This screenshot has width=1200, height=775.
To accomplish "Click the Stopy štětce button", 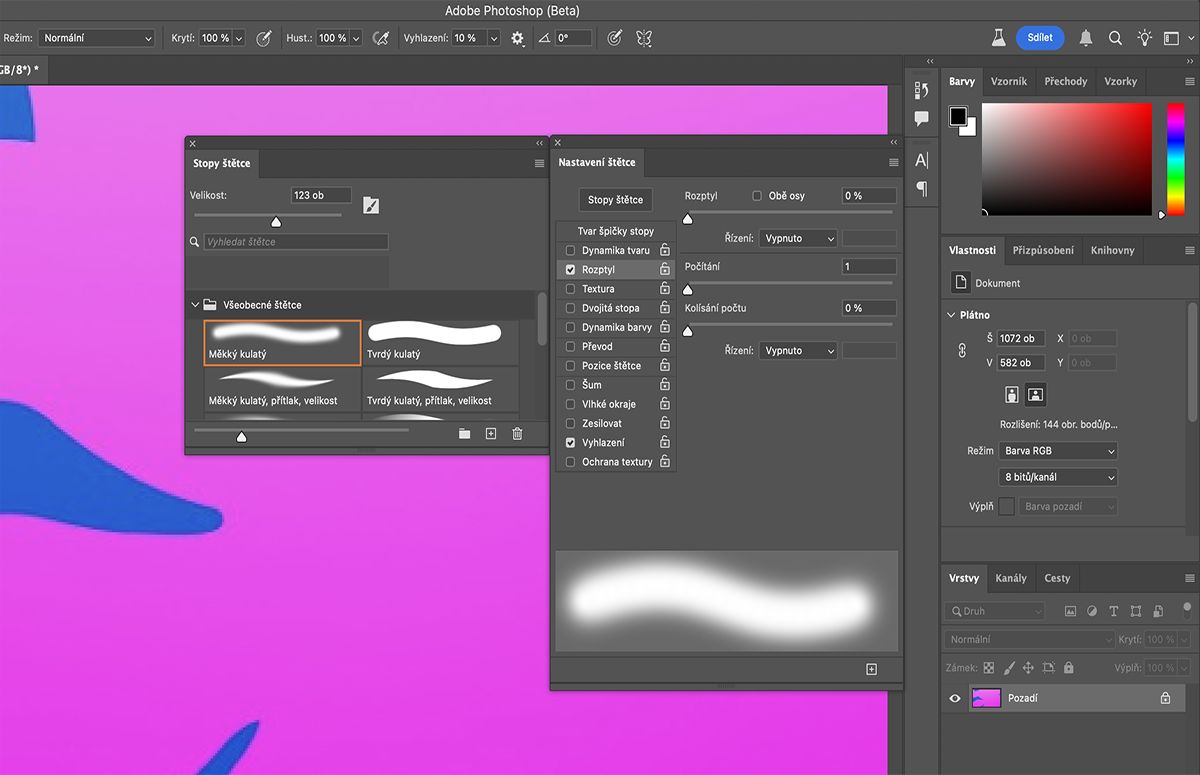I will (x=615, y=200).
